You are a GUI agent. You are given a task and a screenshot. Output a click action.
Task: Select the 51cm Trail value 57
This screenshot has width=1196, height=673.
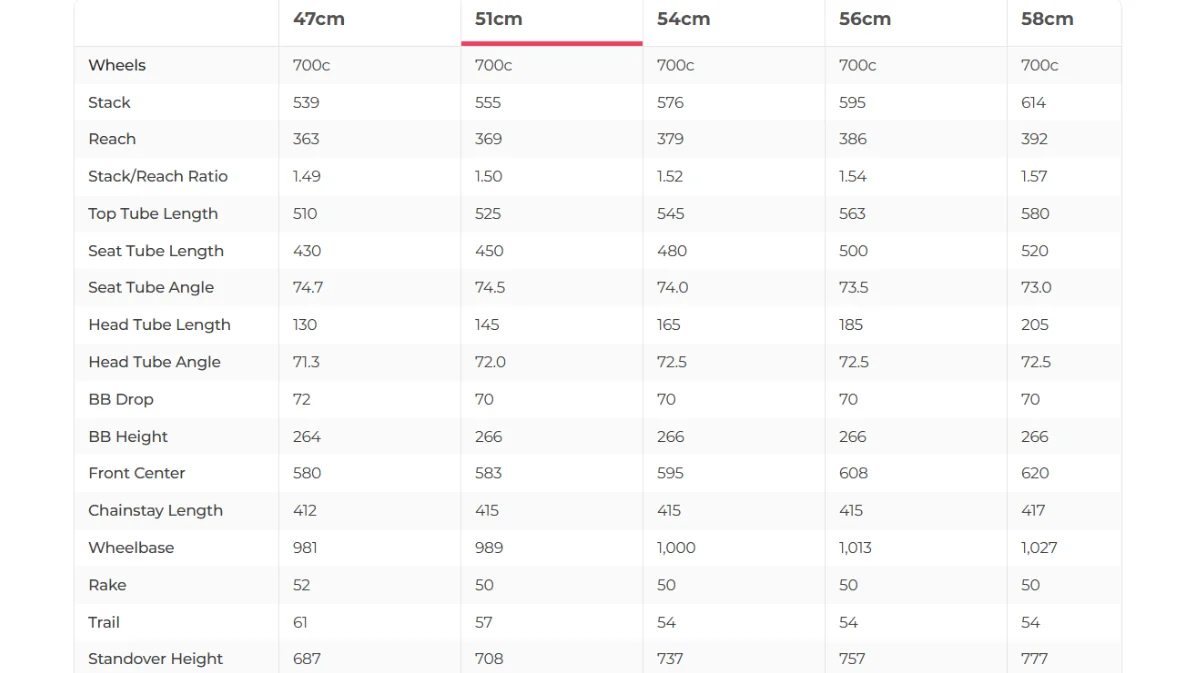click(484, 622)
